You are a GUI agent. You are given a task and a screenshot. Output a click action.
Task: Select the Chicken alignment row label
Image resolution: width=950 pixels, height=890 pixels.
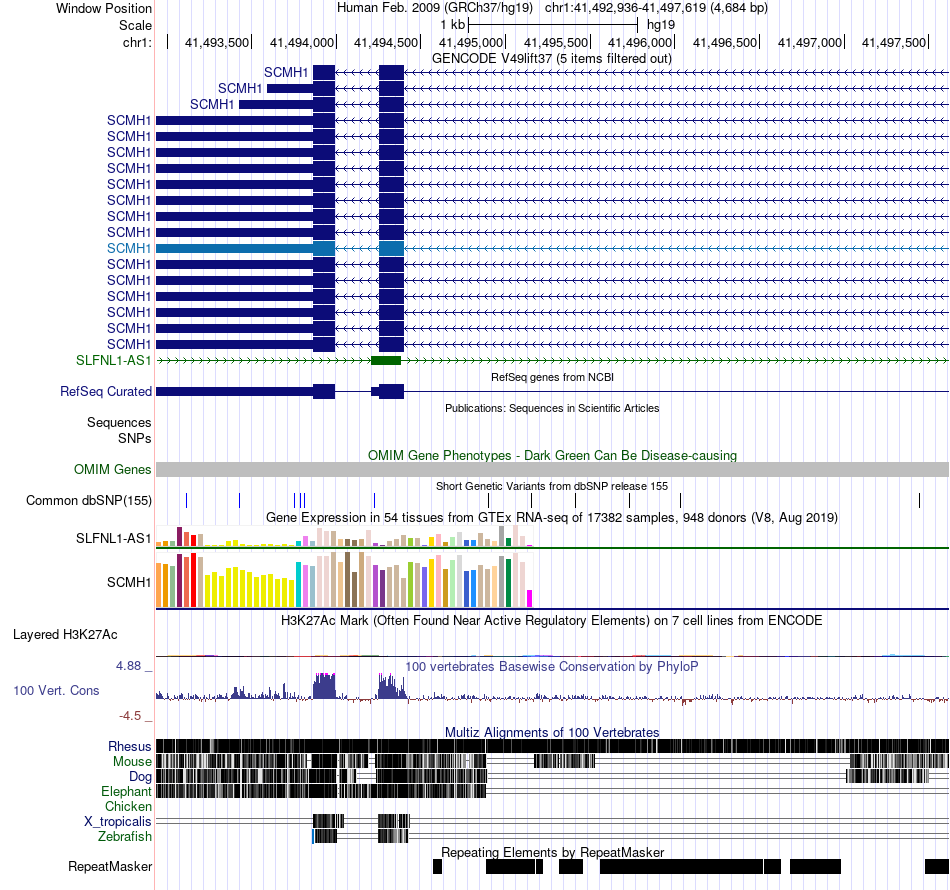128,806
